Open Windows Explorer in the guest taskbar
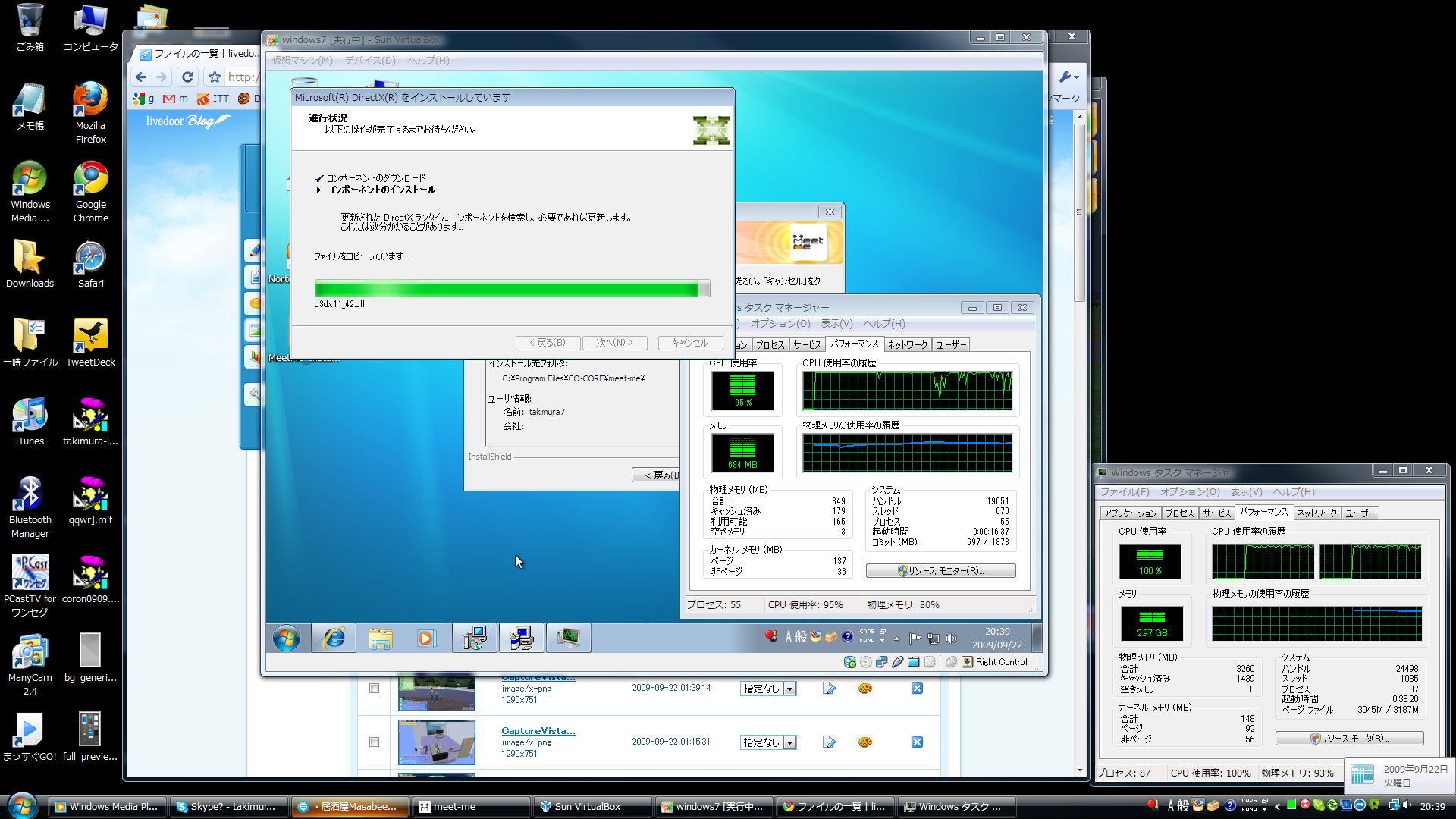The image size is (1456, 819). (x=381, y=639)
